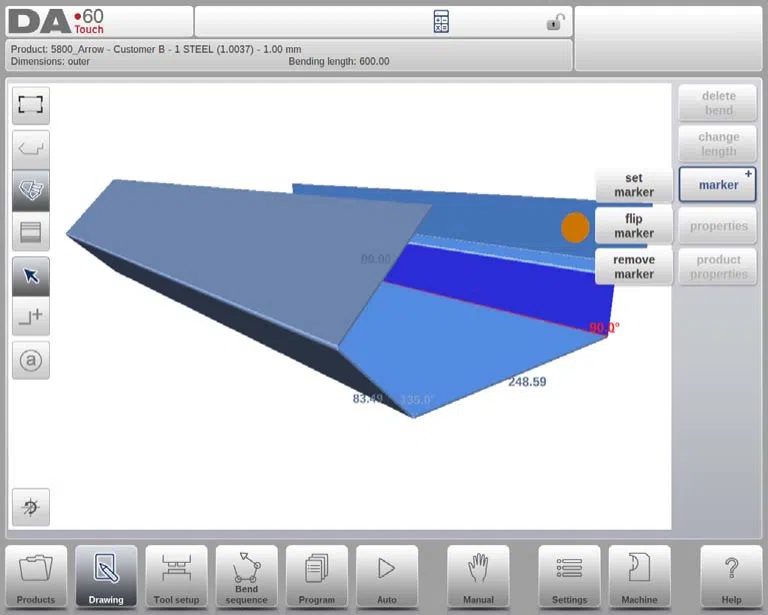Open 'product properties' button
Screen dimensions: 768x615
point(718,267)
